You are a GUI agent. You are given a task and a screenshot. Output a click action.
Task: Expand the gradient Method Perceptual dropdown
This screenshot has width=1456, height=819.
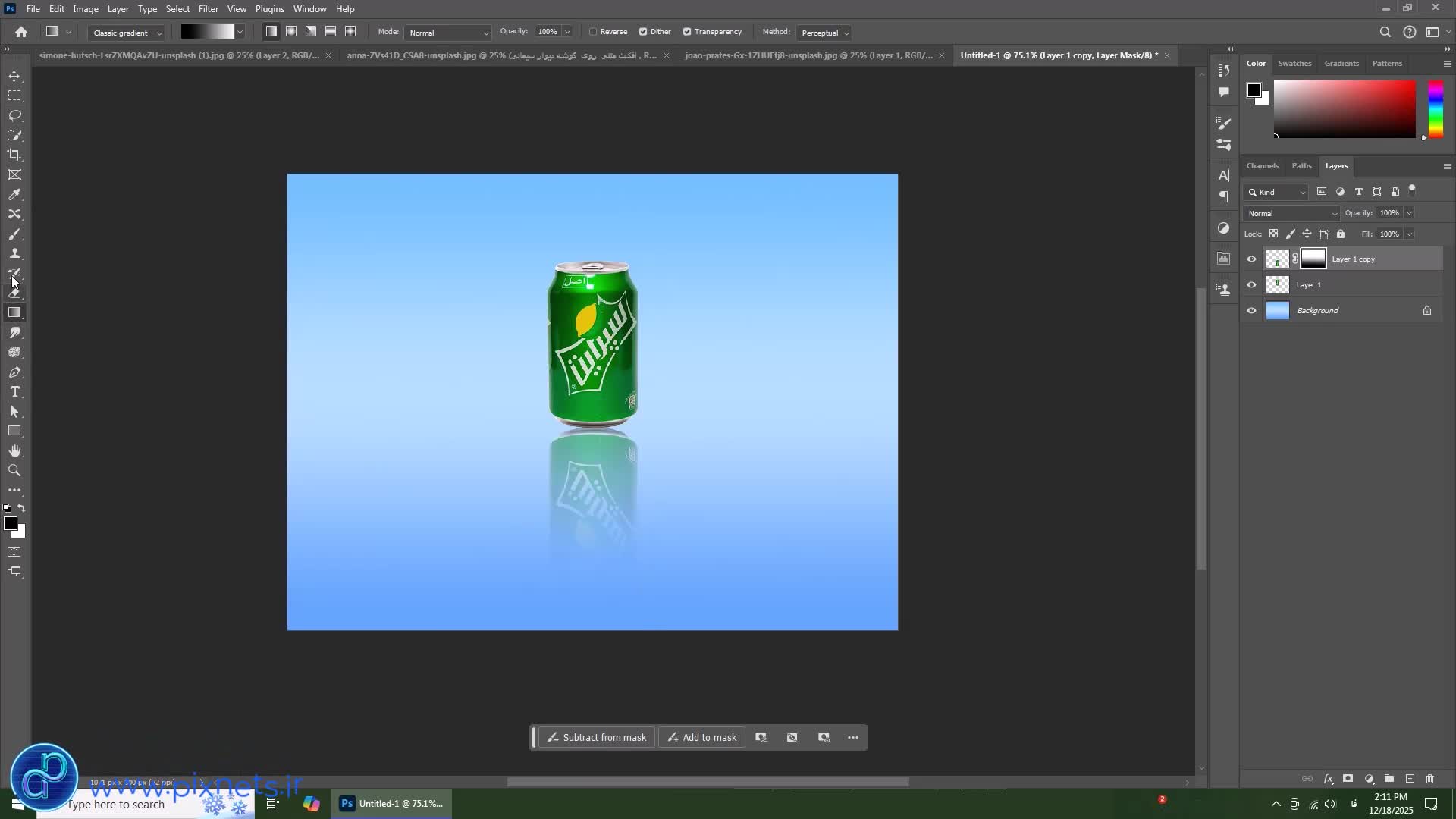click(824, 33)
